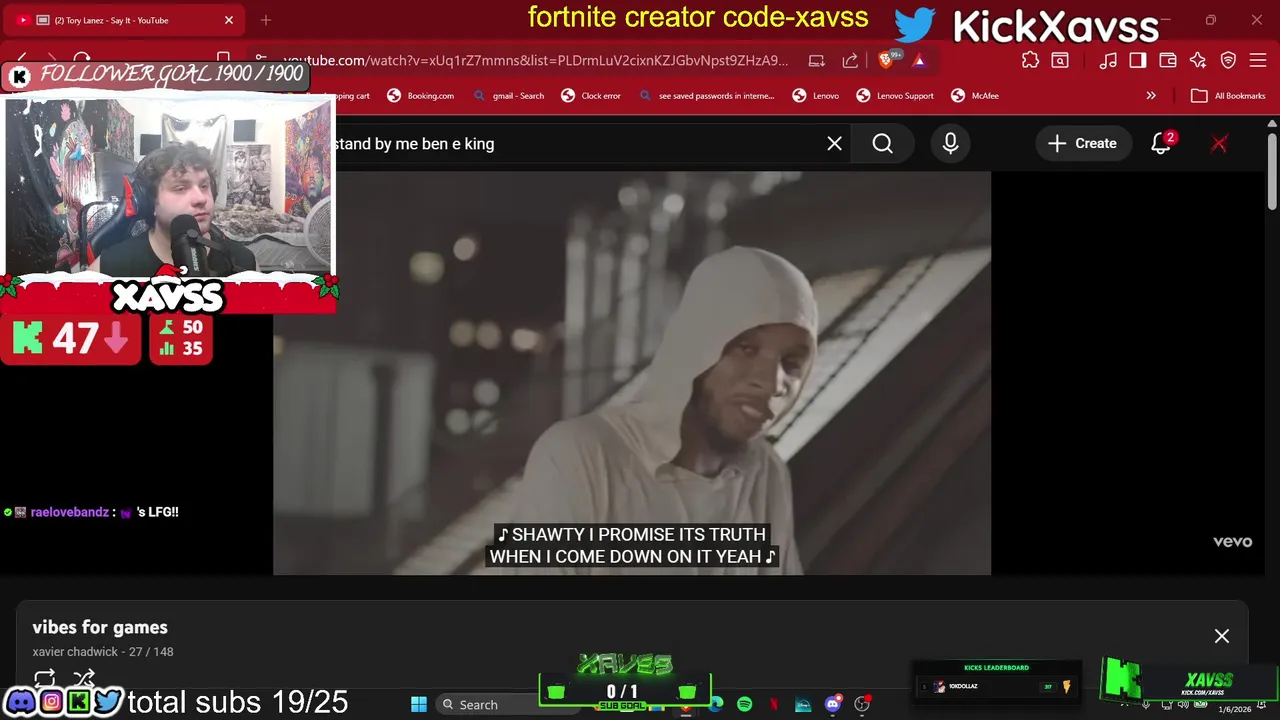This screenshot has height=720, width=1280.
Task: Open Brave Rewards triangle icon
Action: [x=919, y=61]
